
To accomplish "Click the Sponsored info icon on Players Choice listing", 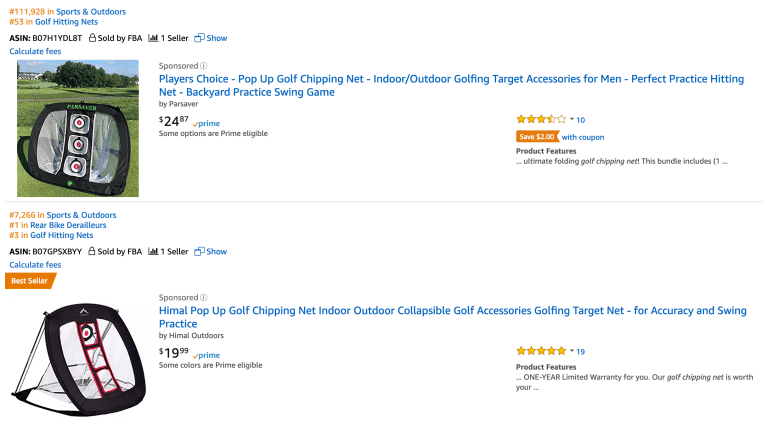I will click(204, 66).
